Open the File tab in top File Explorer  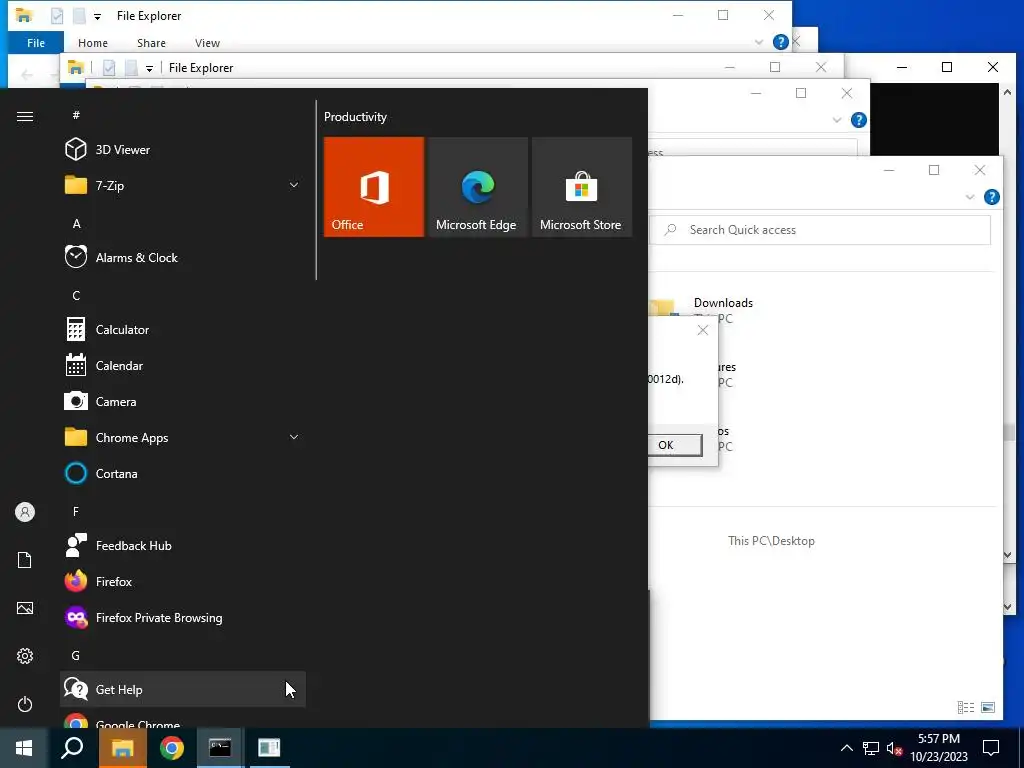tap(36, 42)
